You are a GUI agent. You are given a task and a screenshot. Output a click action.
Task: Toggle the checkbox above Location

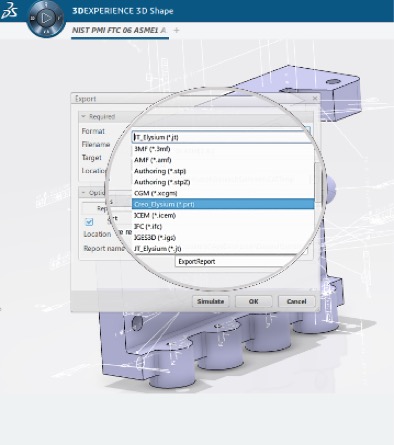(89, 222)
